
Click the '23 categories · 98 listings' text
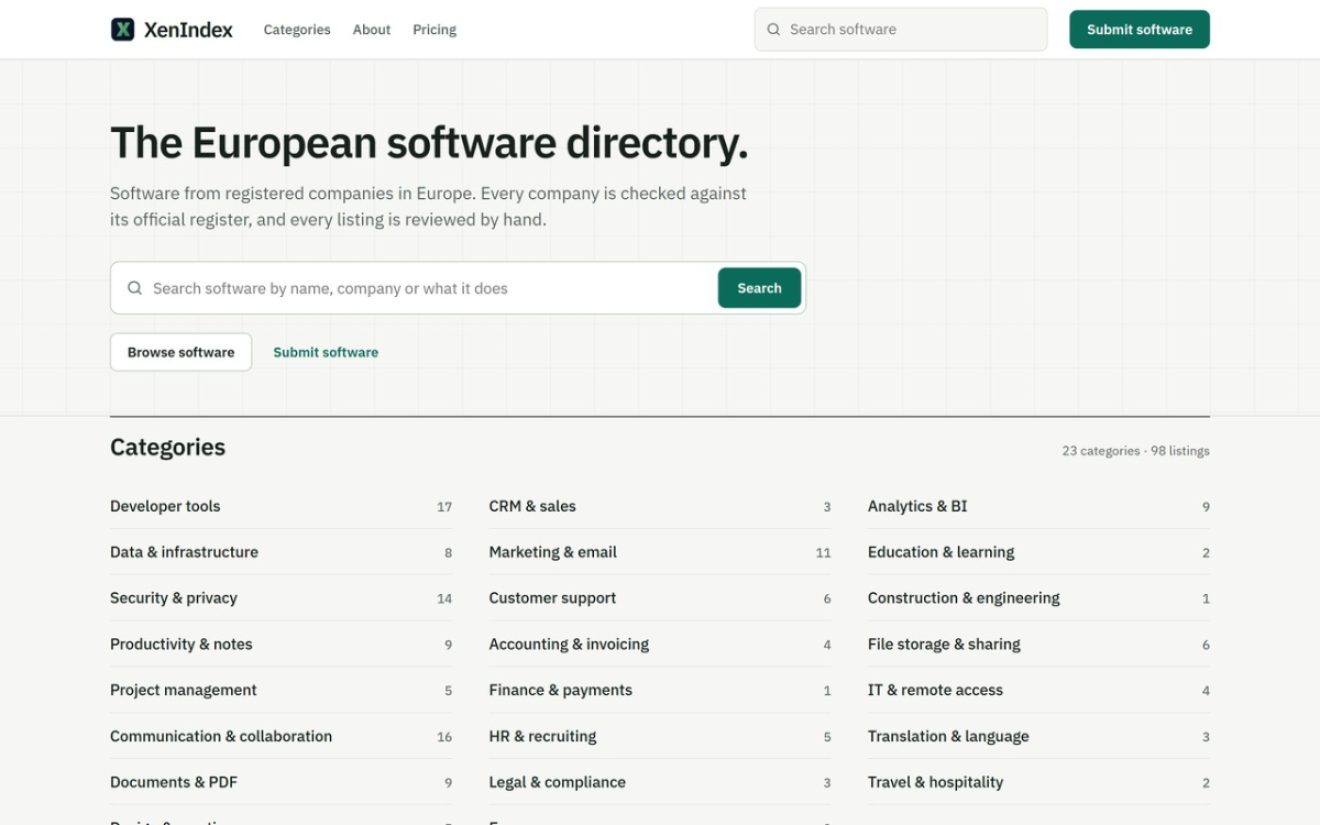click(x=1136, y=451)
